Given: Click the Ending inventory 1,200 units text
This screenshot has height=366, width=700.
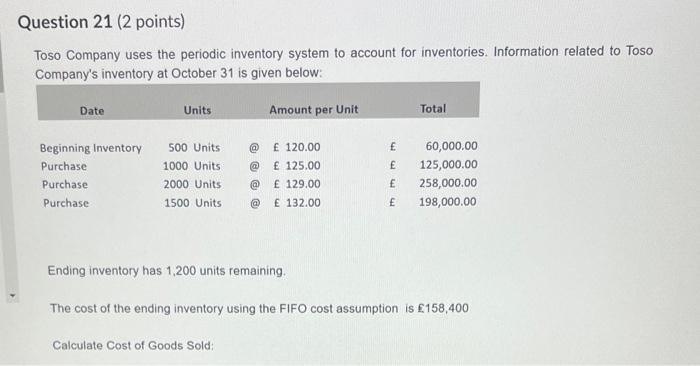Looking at the screenshot, I should click(166, 271).
